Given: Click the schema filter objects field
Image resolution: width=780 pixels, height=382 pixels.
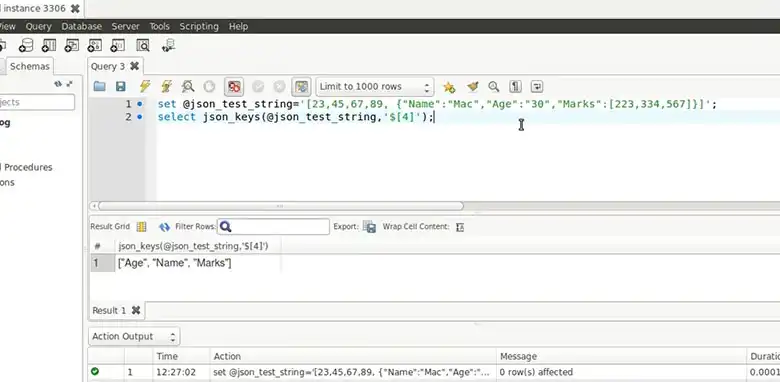Looking at the screenshot, I should click(x=37, y=102).
